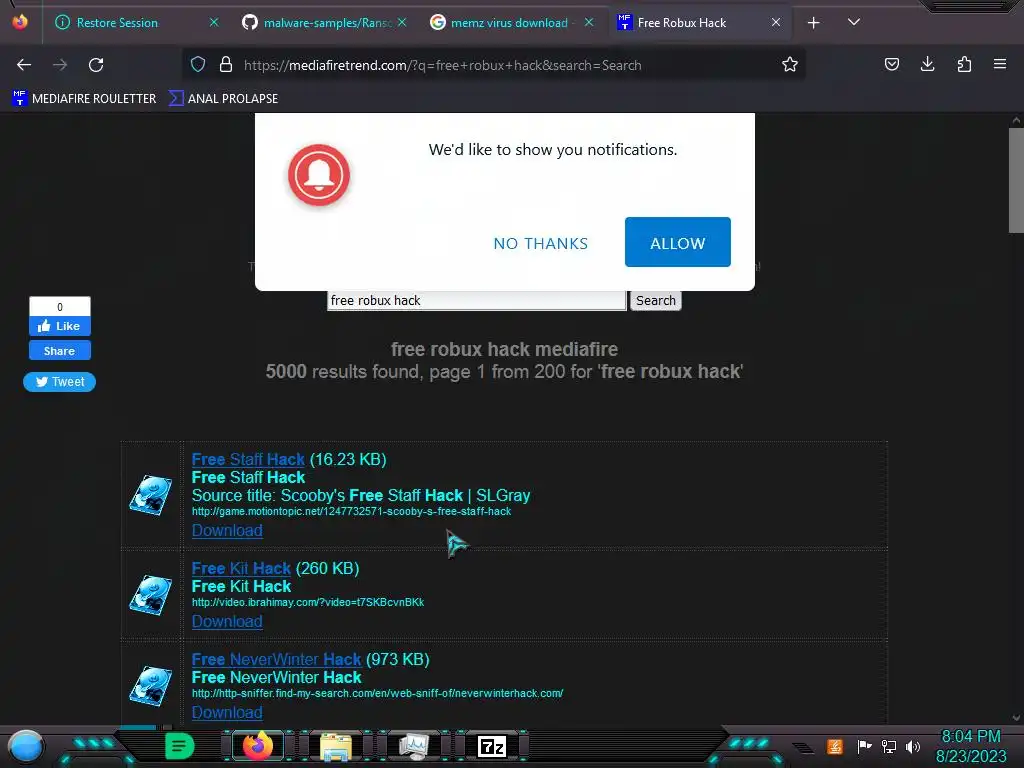Bookmark this page with the star icon
Image resolution: width=1024 pixels, height=768 pixels.
(790, 65)
